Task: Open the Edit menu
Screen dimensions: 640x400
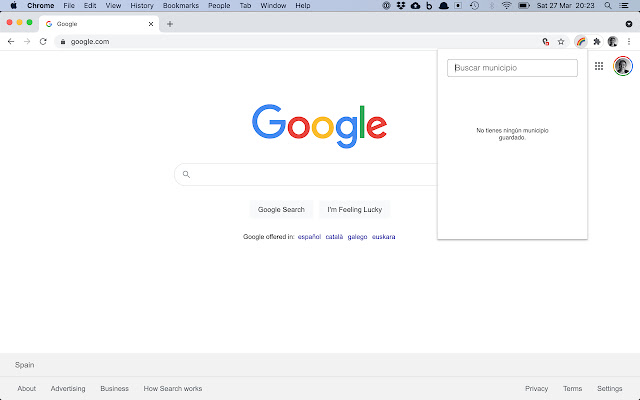Action: click(90, 6)
